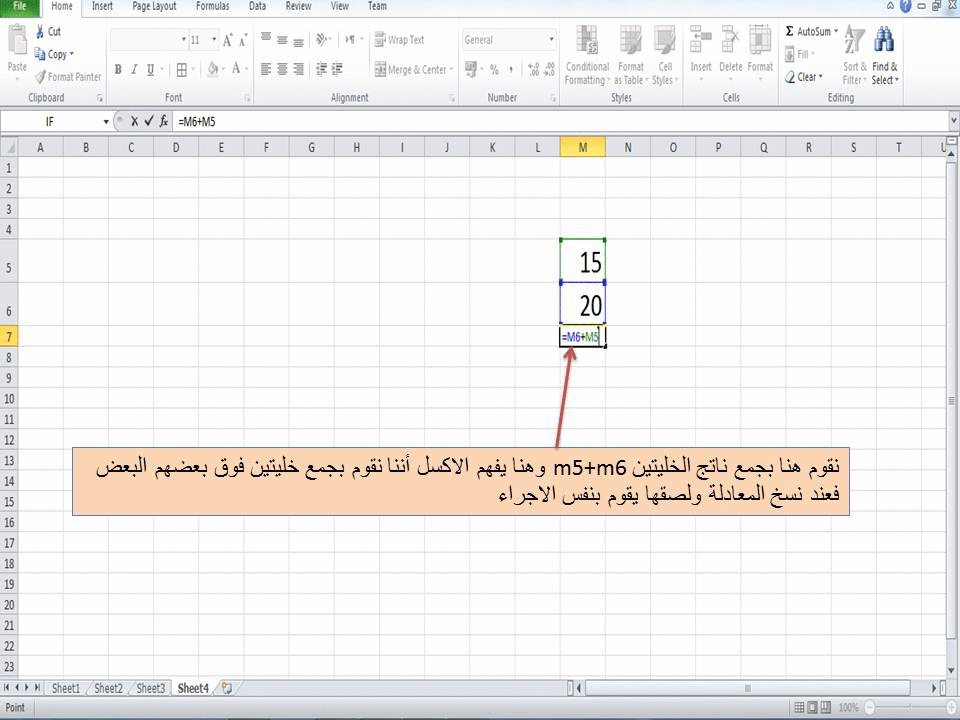Center text horizontally
Screen dimensions: 960x720
282,69
